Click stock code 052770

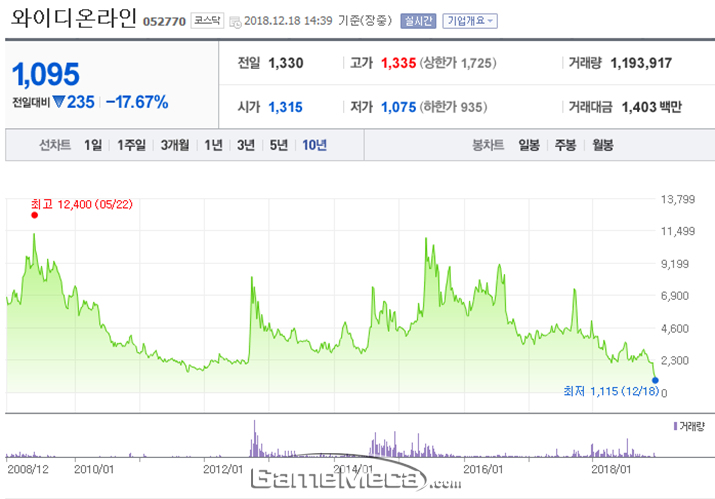pos(164,21)
